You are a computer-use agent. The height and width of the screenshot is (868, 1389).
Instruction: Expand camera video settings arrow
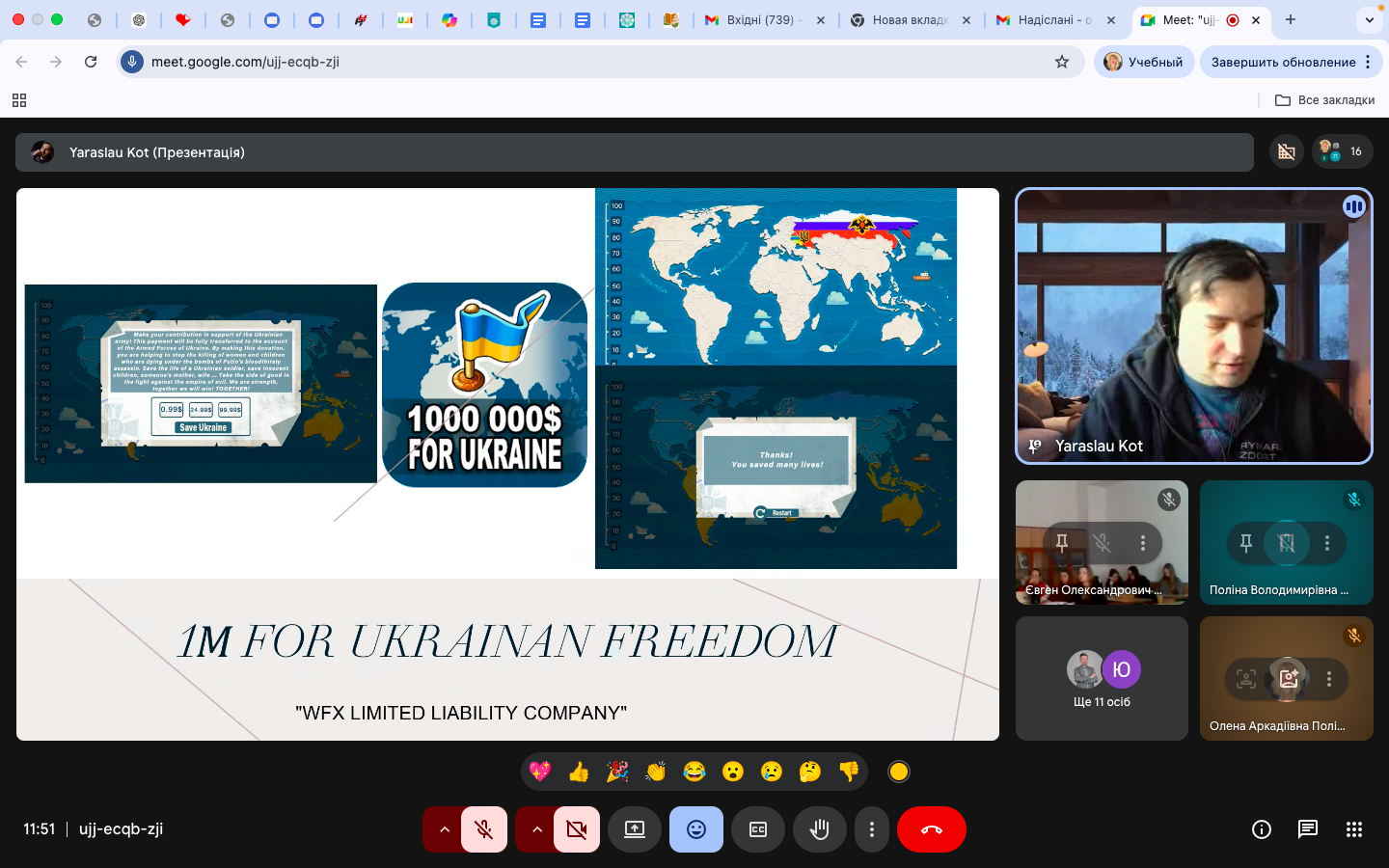pyautogui.click(x=536, y=829)
